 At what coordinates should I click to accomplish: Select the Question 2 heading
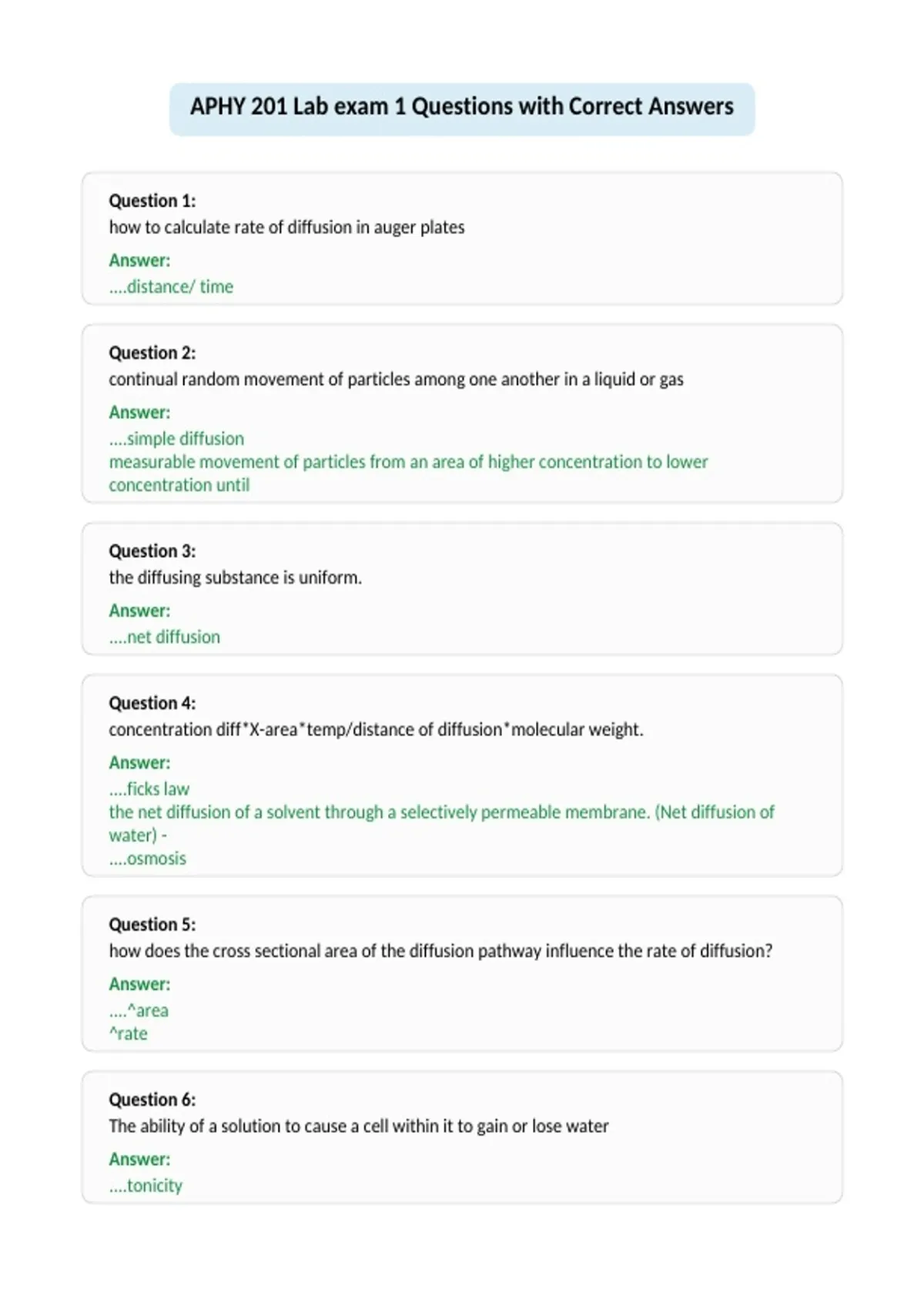point(152,353)
